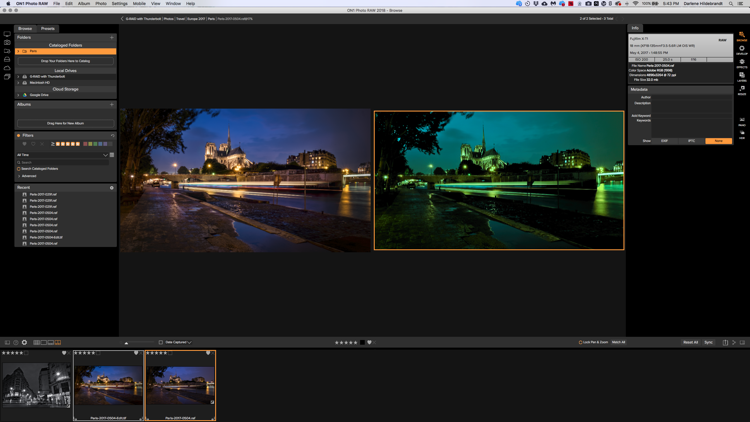Filter by green color label swatch
Viewport: 750px width, 422px height.
click(95, 144)
